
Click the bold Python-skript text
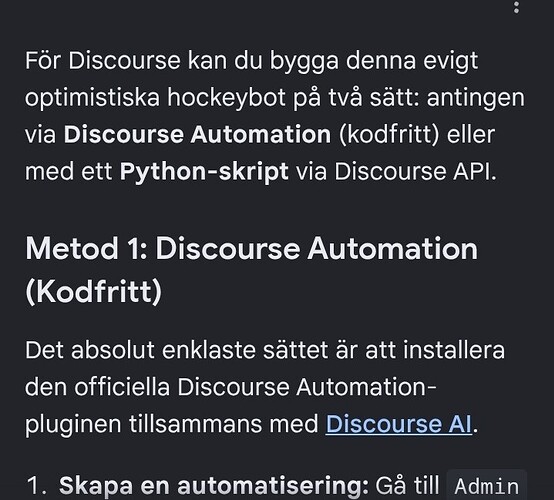pyautogui.click(x=204, y=172)
